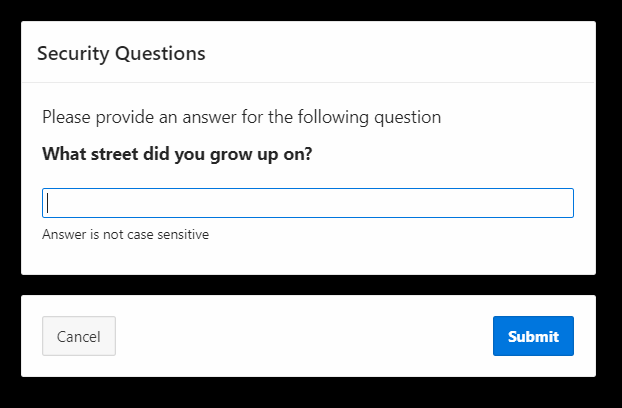Select the "What street did you grow up on?" label

(x=177, y=156)
